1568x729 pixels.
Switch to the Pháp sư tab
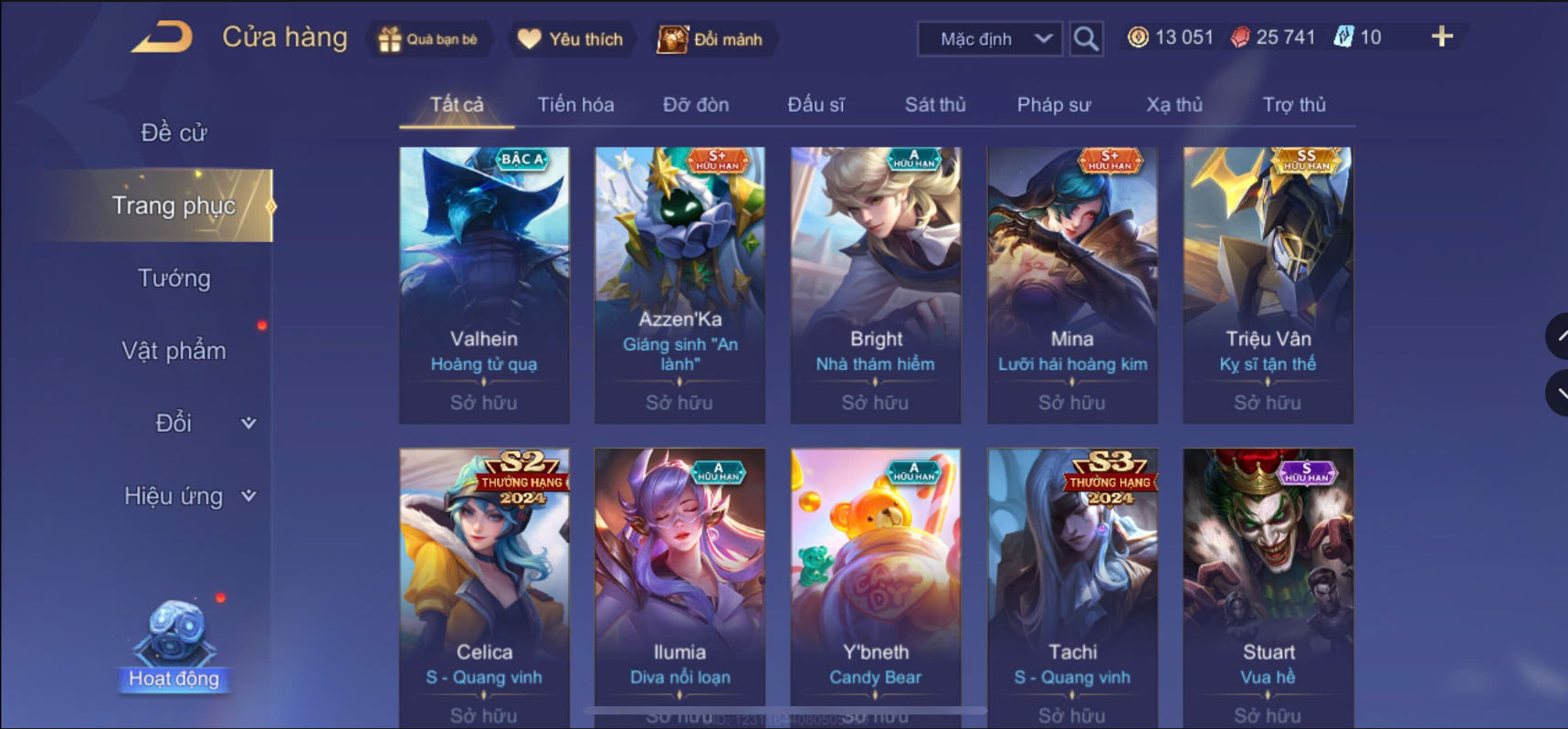coord(1054,104)
